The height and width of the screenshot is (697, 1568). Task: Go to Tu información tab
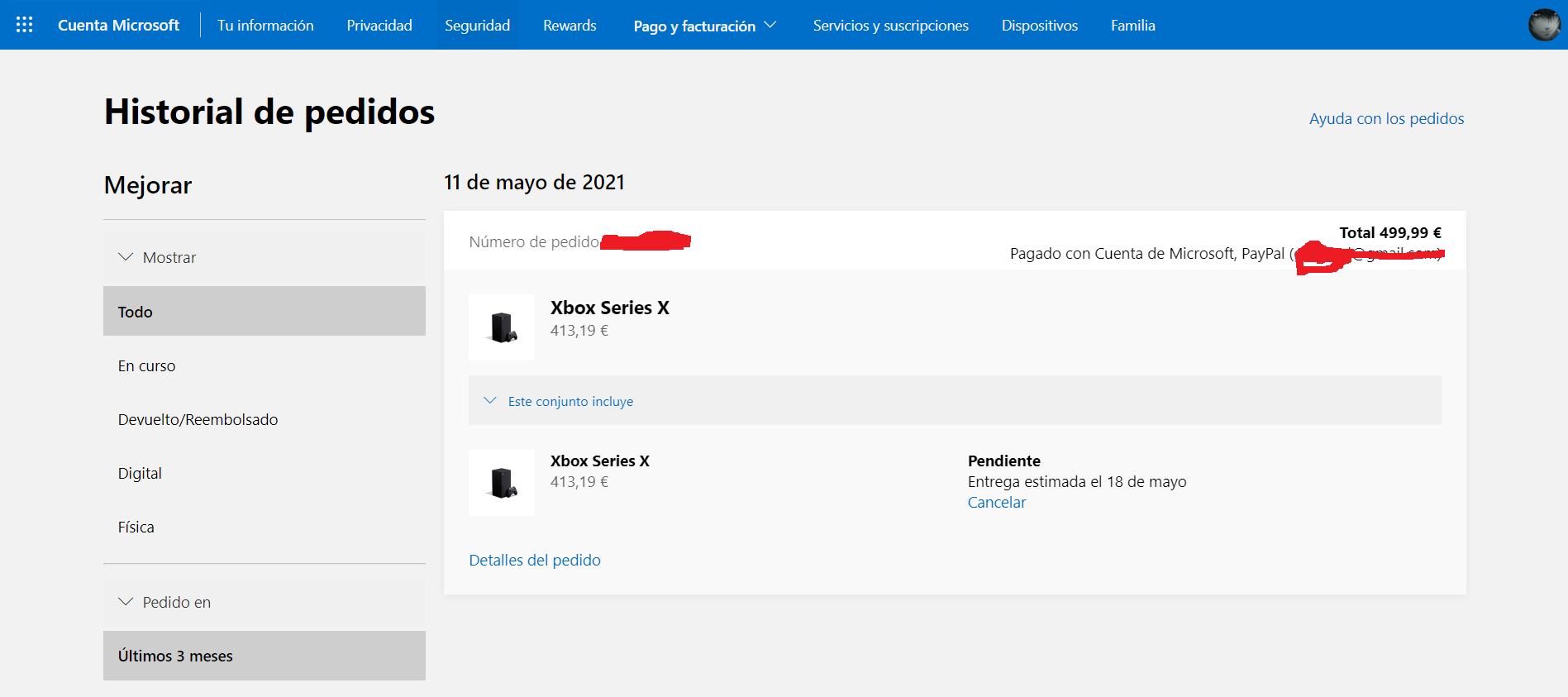coord(265,26)
